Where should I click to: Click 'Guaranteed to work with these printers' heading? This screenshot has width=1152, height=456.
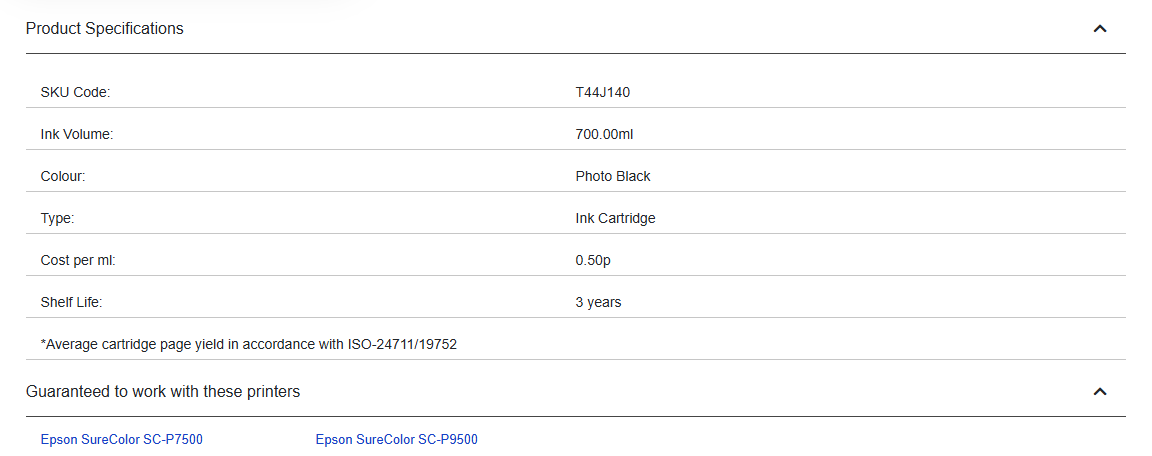click(x=163, y=392)
